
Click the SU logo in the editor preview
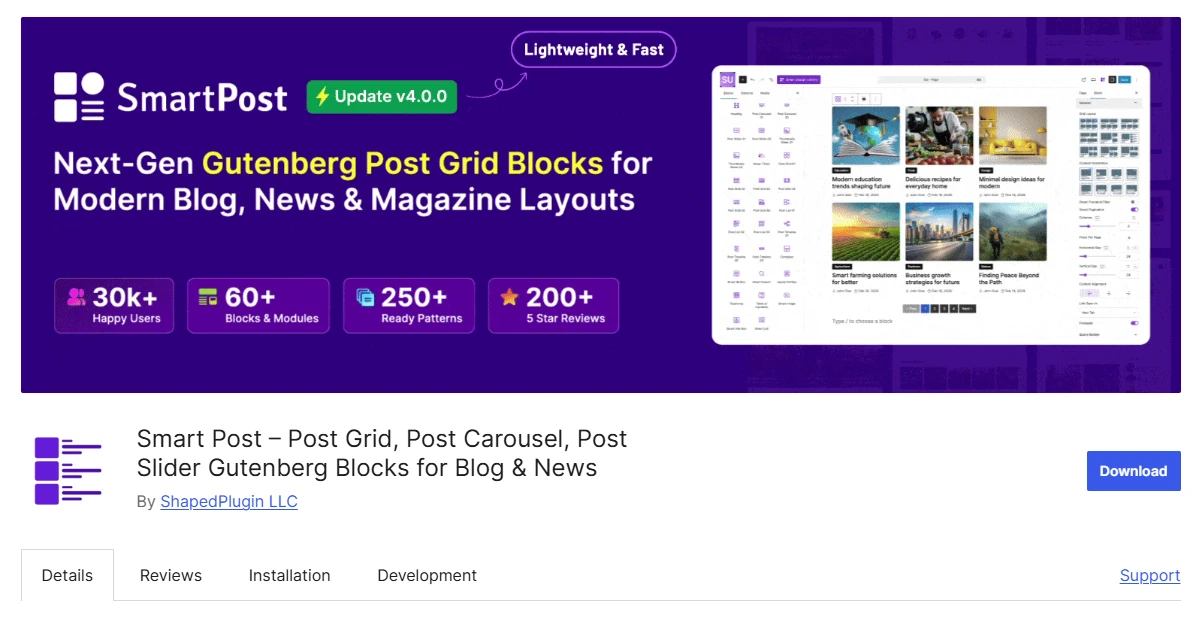727,79
